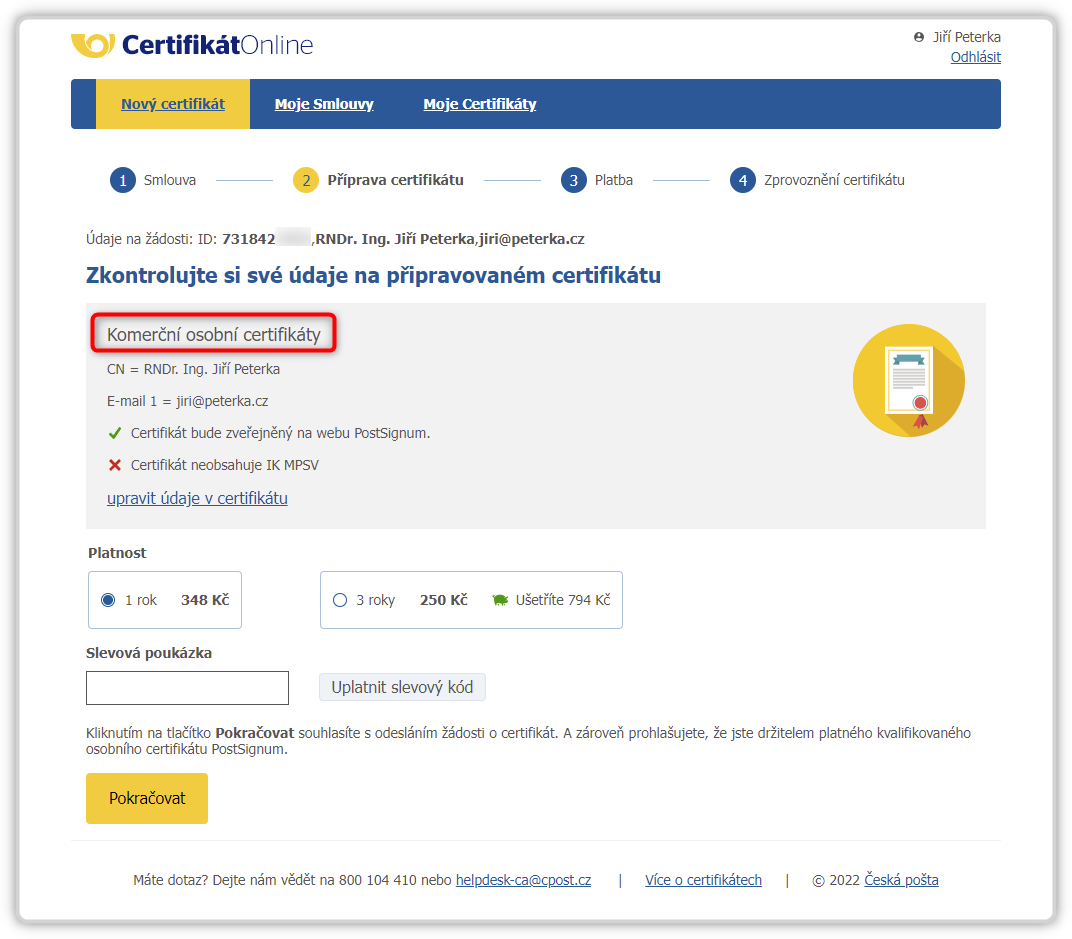Click the Jiří Peterka user name
This screenshot has height=939, width=1072.
[967, 37]
